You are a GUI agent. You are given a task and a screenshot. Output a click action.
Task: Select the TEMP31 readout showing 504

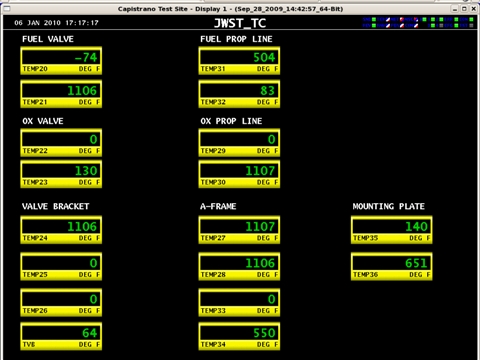click(239, 61)
